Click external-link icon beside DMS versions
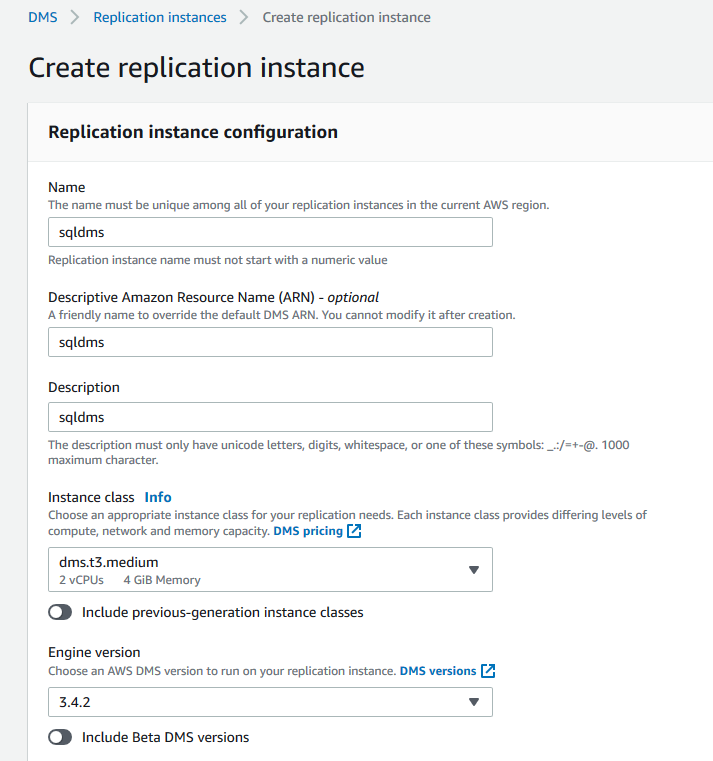The image size is (713, 761). pos(488,671)
